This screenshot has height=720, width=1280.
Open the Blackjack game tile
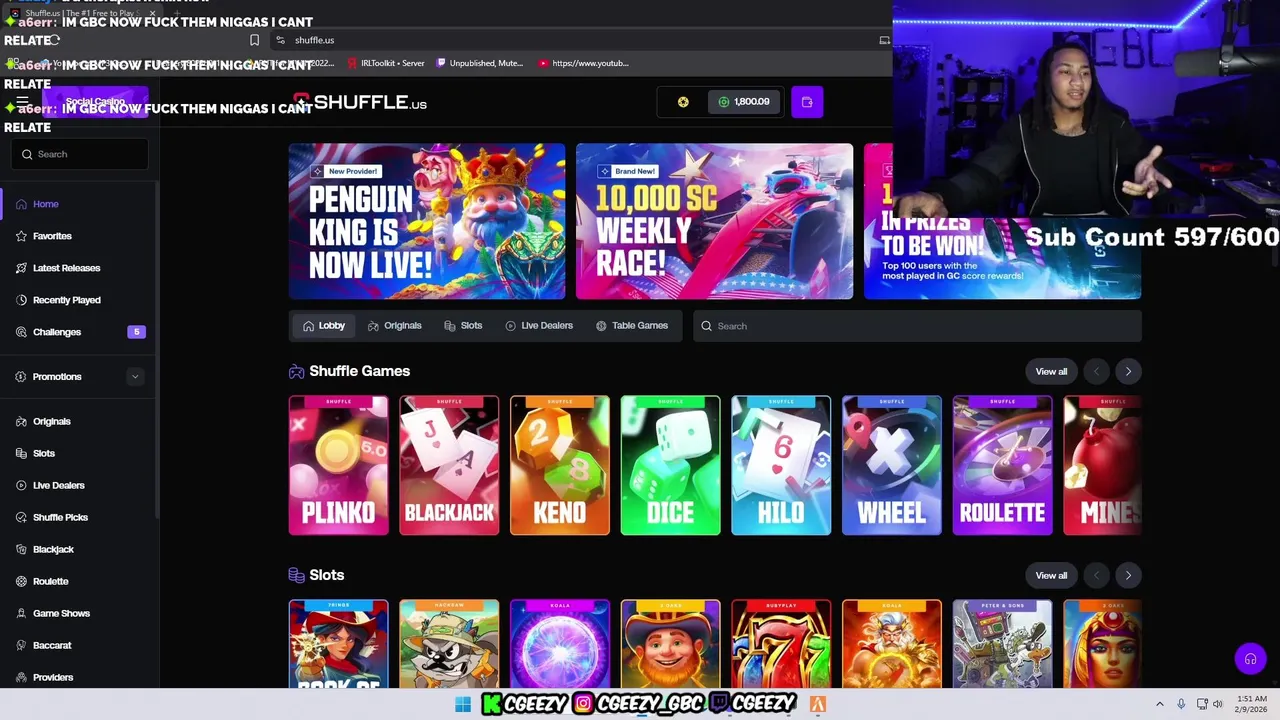coord(449,465)
